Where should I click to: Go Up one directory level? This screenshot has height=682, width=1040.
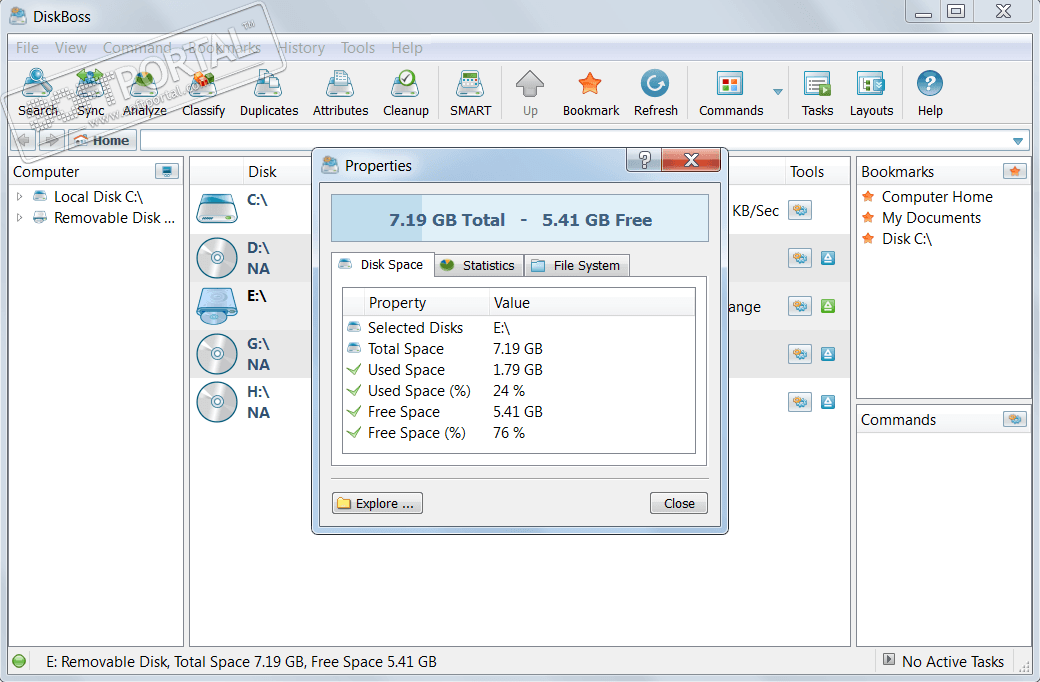530,93
